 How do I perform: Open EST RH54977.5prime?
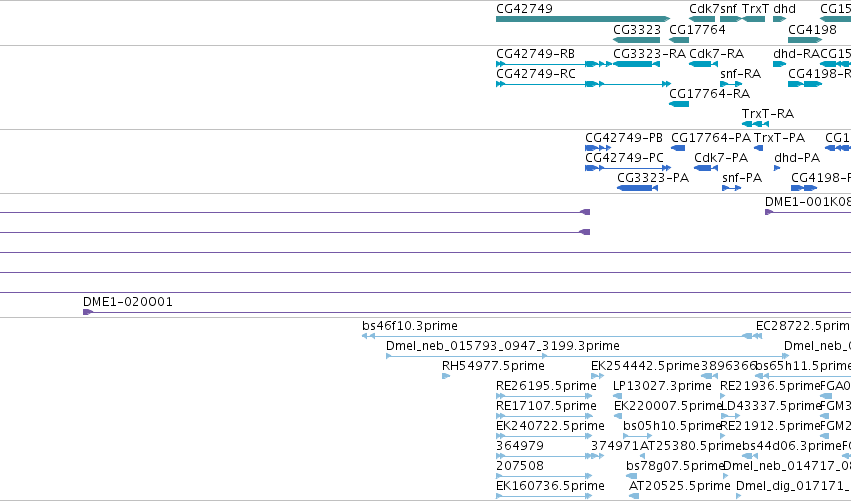tap(446, 376)
